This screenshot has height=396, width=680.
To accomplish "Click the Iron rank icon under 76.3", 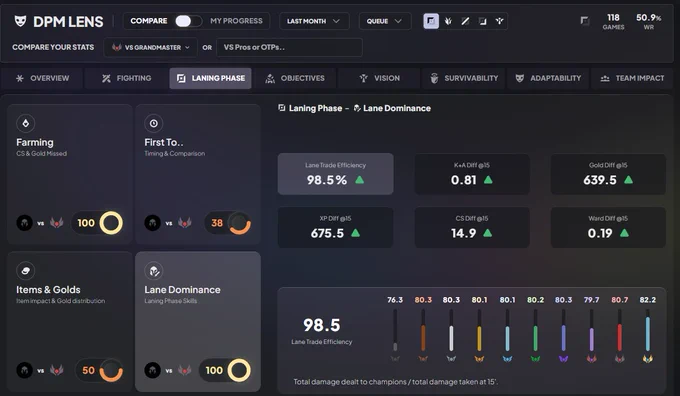I will click(x=395, y=359).
